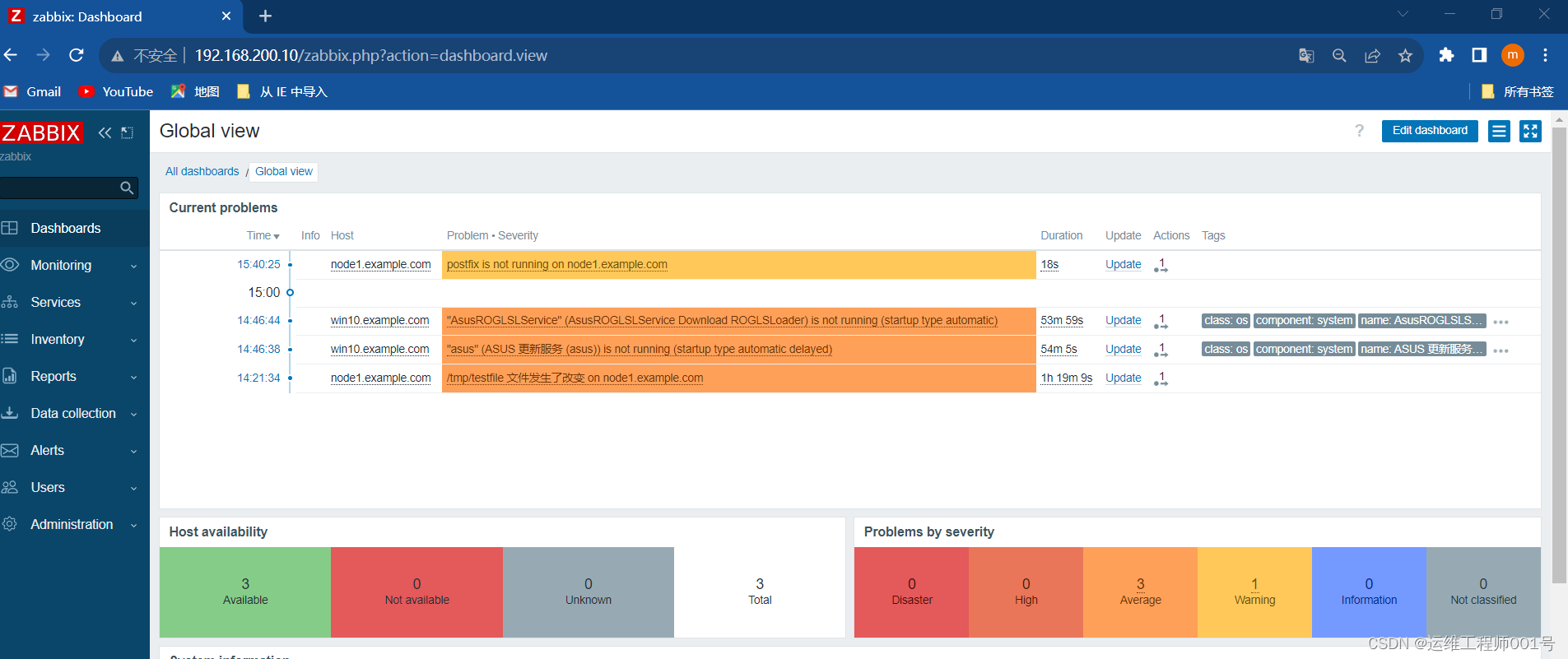Screen dimensions: 1568x659
Task: Click the browser address bar URL
Action: click(371, 55)
